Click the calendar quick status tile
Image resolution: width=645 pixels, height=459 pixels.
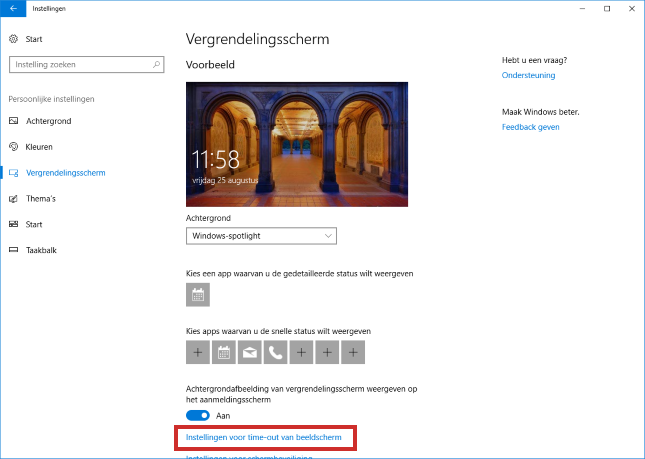[x=224, y=352]
